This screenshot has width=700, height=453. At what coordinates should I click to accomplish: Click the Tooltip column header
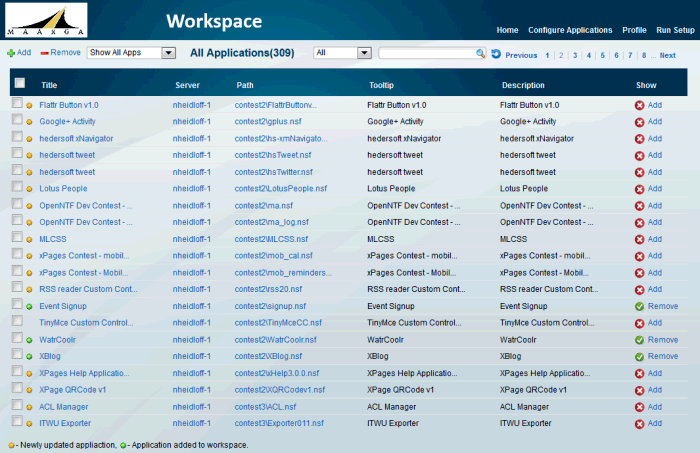coord(381,85)
